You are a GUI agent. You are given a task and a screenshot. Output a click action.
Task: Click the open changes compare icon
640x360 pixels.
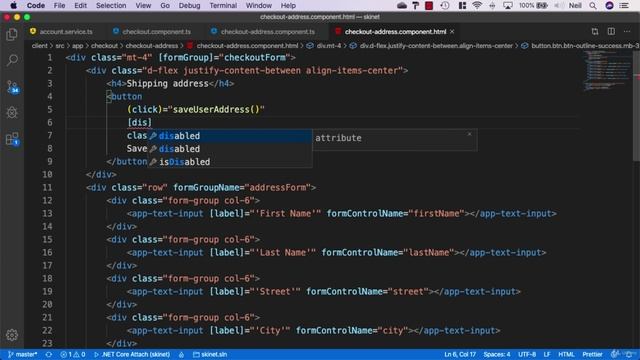[595, 31]
